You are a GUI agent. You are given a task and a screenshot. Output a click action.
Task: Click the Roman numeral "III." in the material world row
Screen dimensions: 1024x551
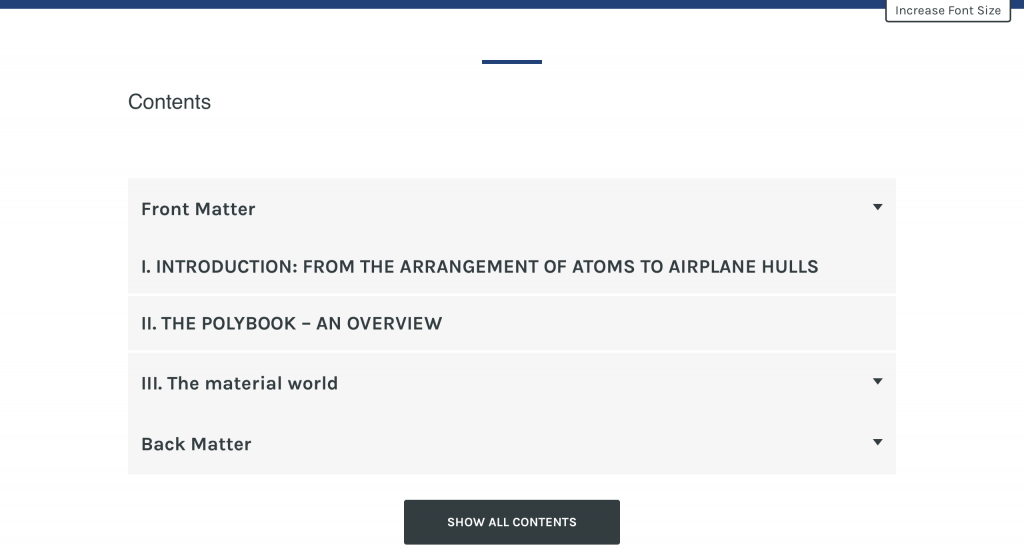(152, 383)
